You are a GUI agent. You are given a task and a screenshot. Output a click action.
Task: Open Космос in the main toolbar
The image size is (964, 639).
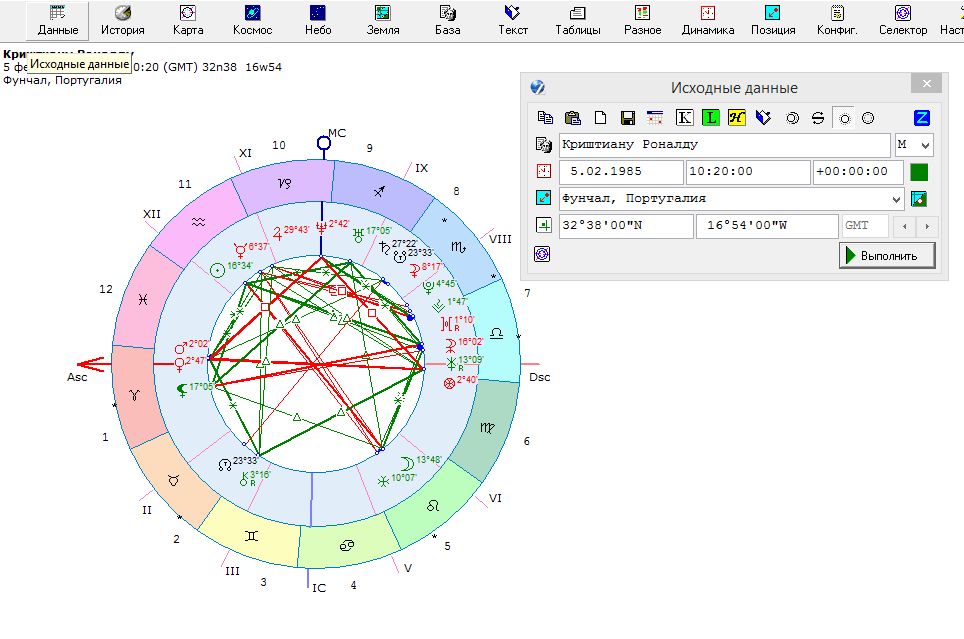point(253,20)
